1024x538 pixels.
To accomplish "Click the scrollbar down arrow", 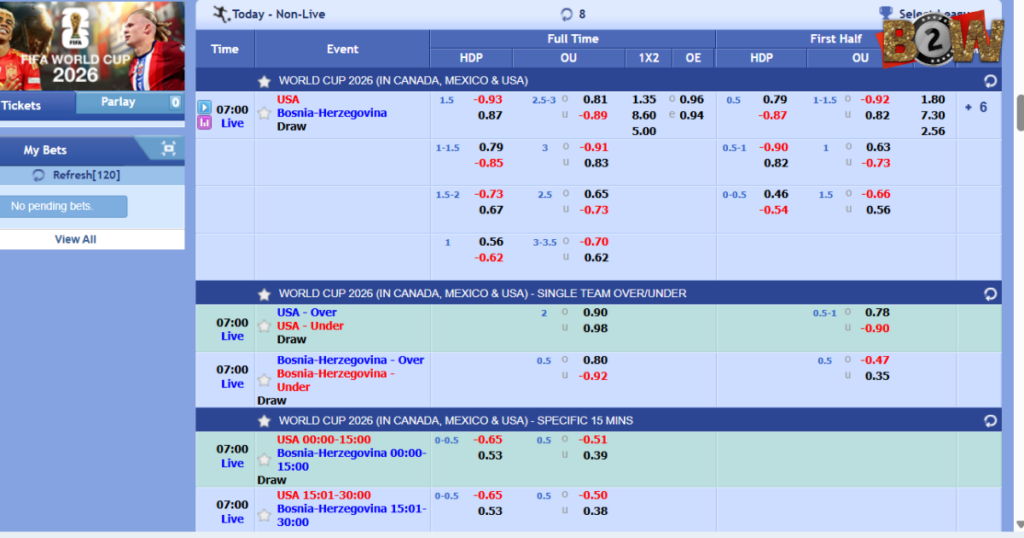I will (x=1019, y=525).
